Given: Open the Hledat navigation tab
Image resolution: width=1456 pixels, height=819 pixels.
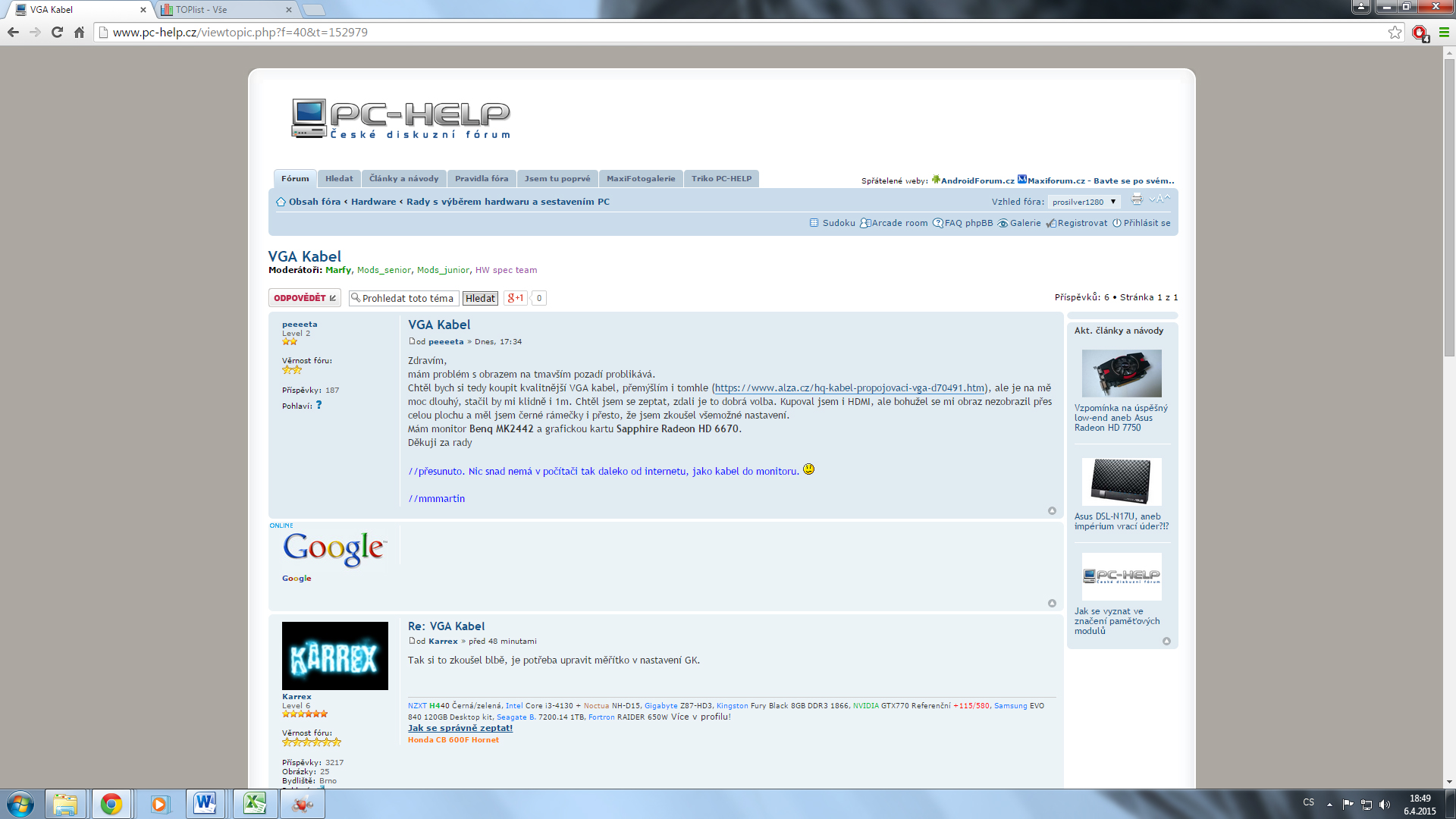Looking at the screenshot, I should click(x=339, y=179).
